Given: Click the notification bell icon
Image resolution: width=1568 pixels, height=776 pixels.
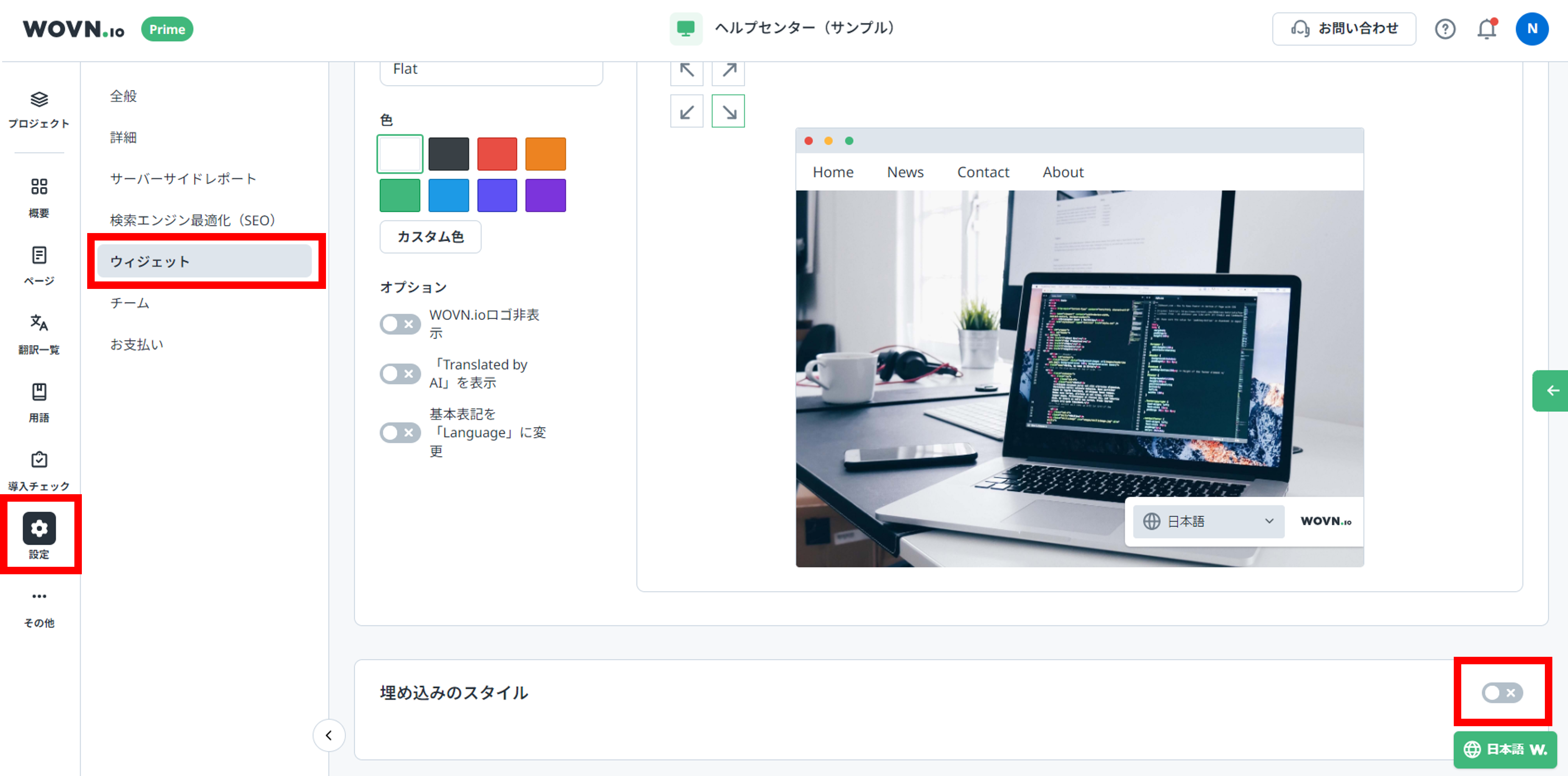Looking at the screenshot, I should pyautogui.click(x=1486, y=28).
